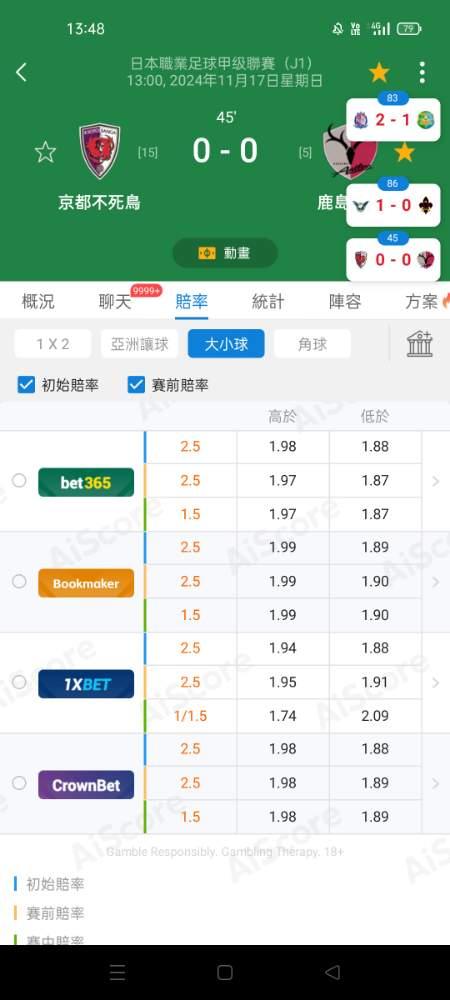
Task: Tap the muted notification bell status icon
Action: tap(338, 29)
